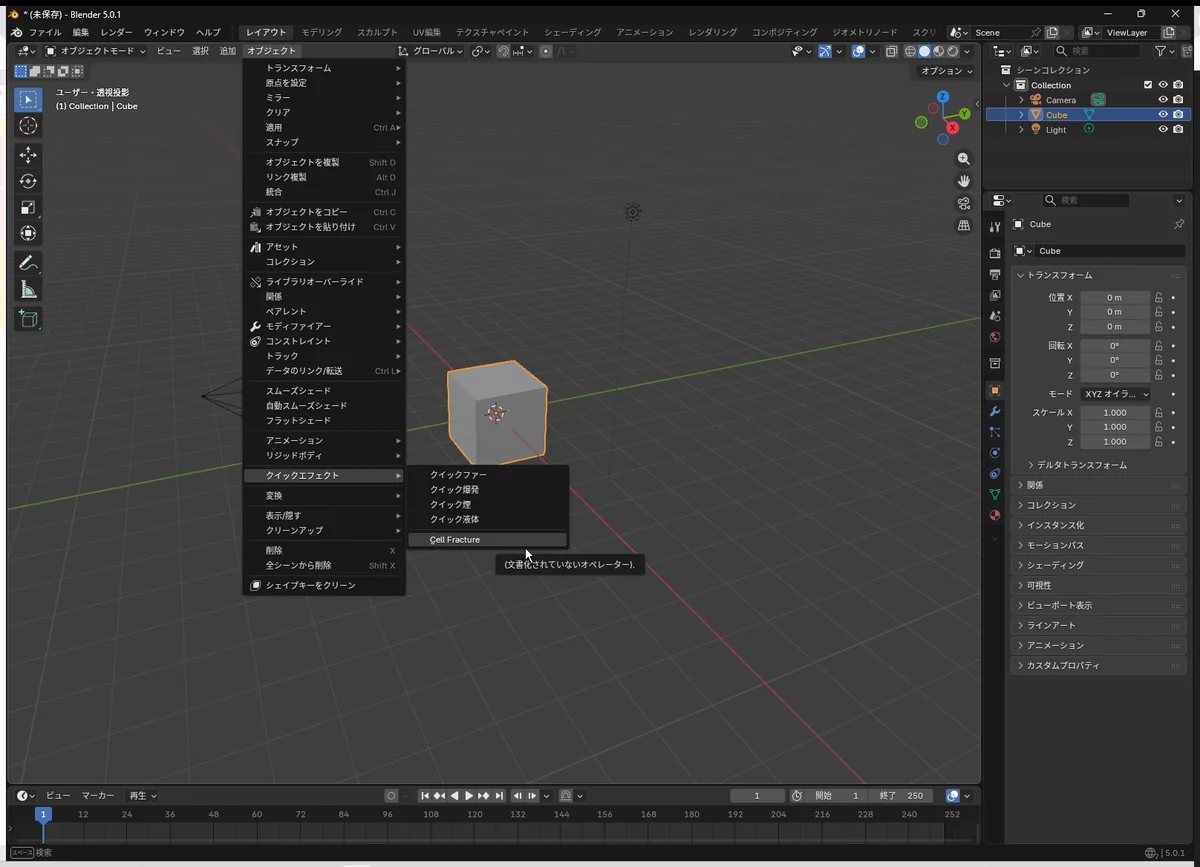This screenshot has width=1200, height=867.
Task: Hide the Camera in the outliner
Action: 1163,100
